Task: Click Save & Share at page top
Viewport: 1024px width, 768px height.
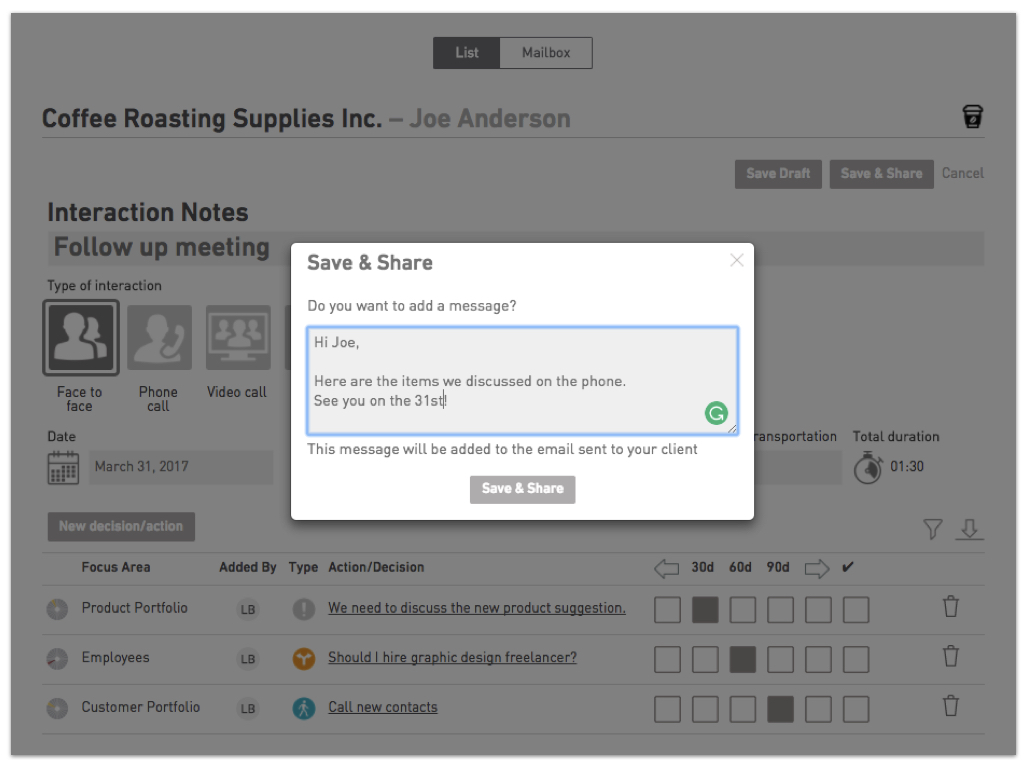Action: click(882, 174)
